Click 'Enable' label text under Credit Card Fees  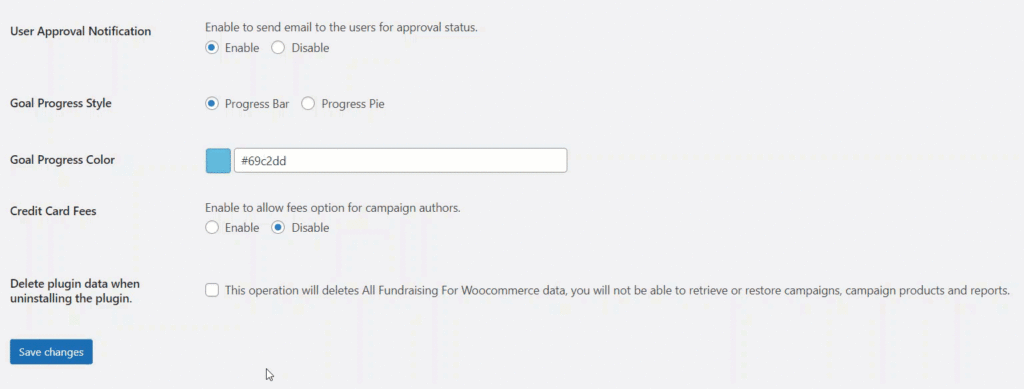click(x=242, y=228)
